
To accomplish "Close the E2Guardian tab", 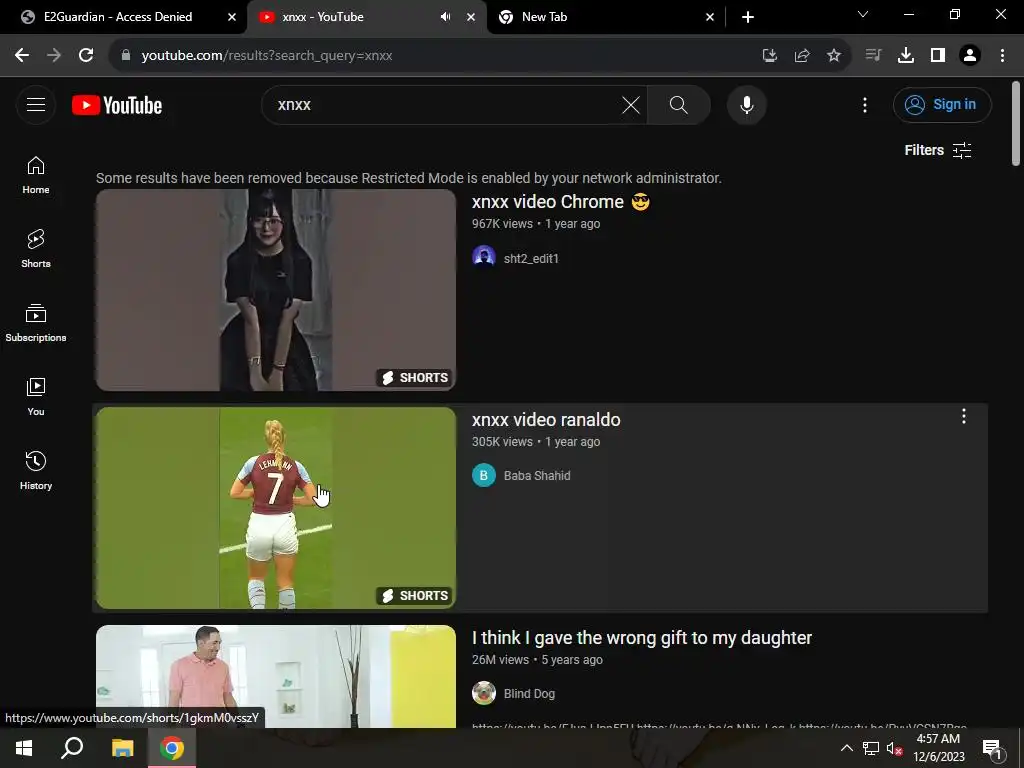I will tap(232, 17).
